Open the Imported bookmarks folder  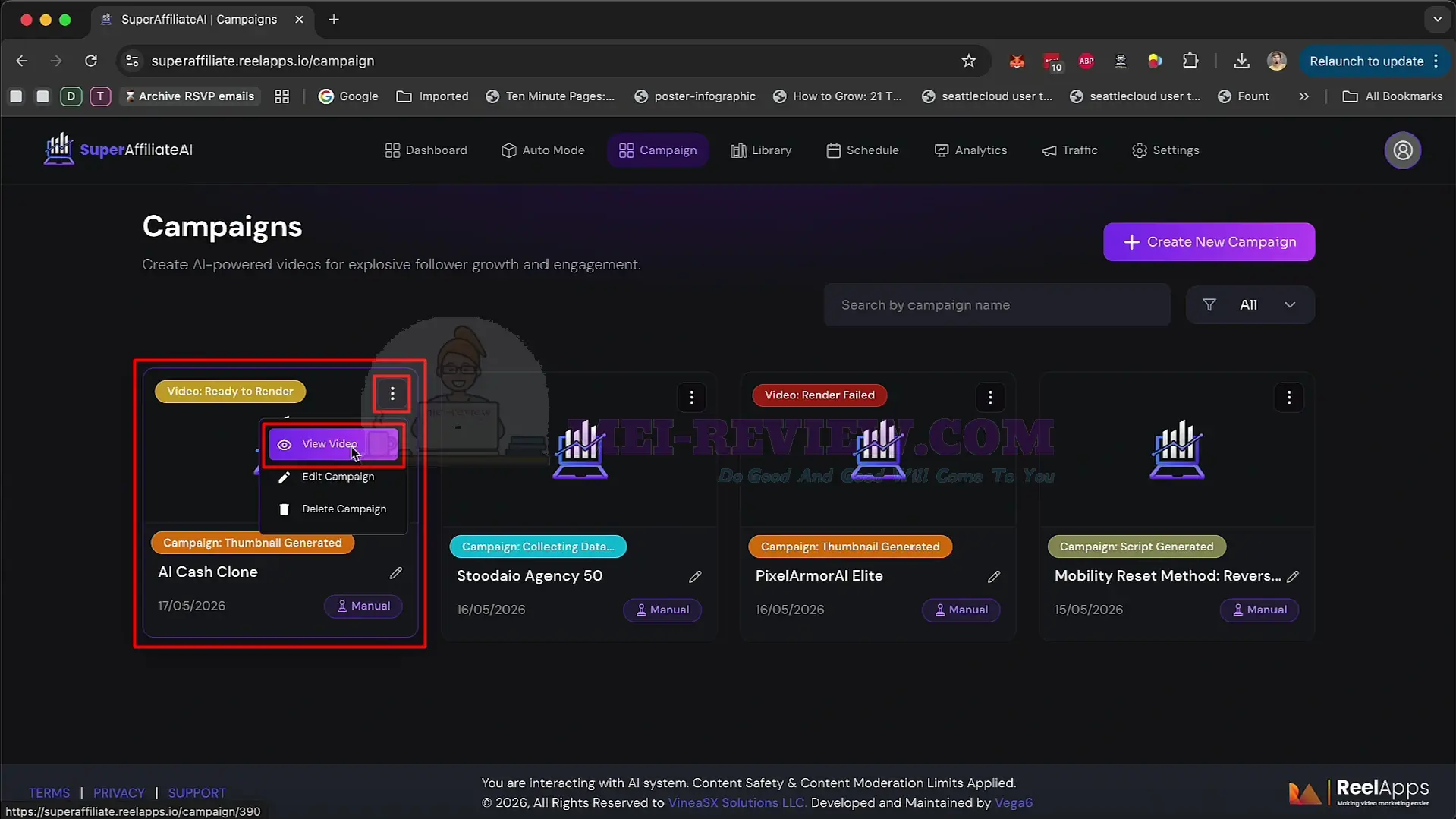click(432, 96)
